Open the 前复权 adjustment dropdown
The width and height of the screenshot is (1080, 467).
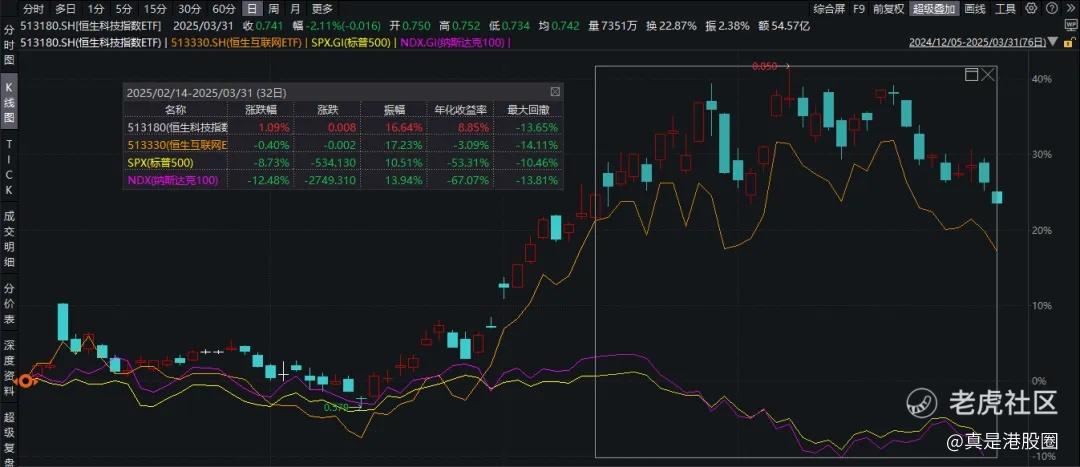click(888, 9)
